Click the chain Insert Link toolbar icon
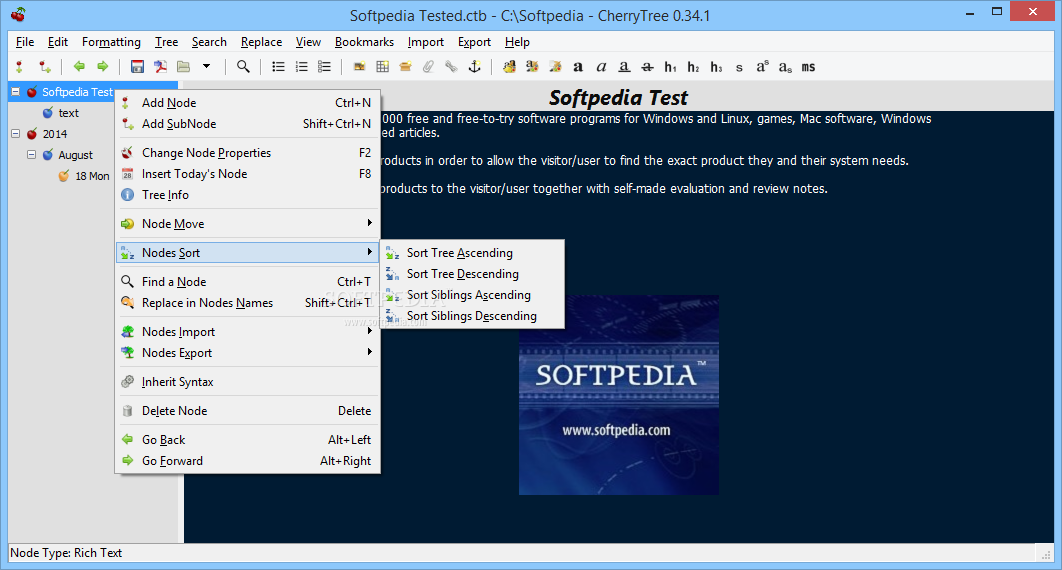 coord(451,66)
